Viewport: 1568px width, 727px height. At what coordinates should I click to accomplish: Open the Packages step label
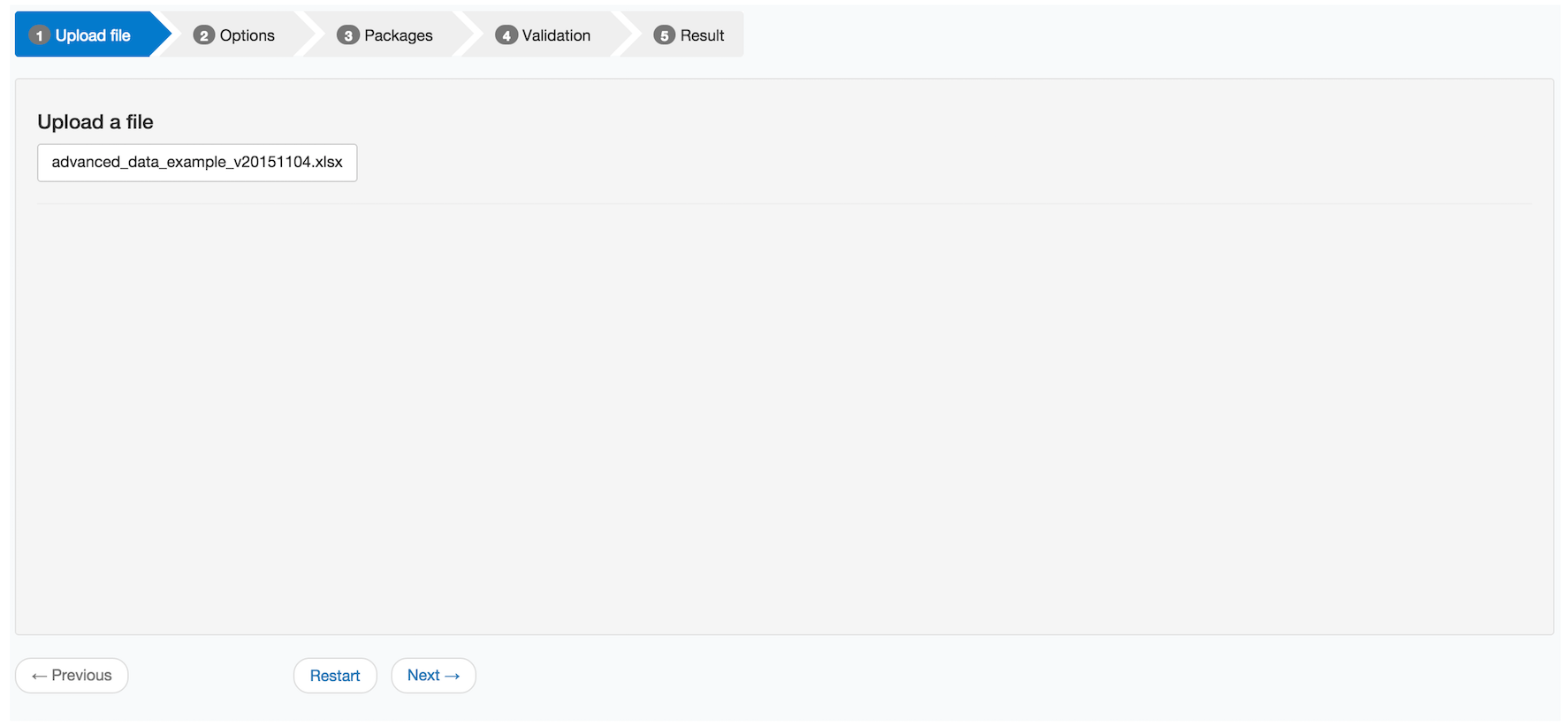[398, 35]
